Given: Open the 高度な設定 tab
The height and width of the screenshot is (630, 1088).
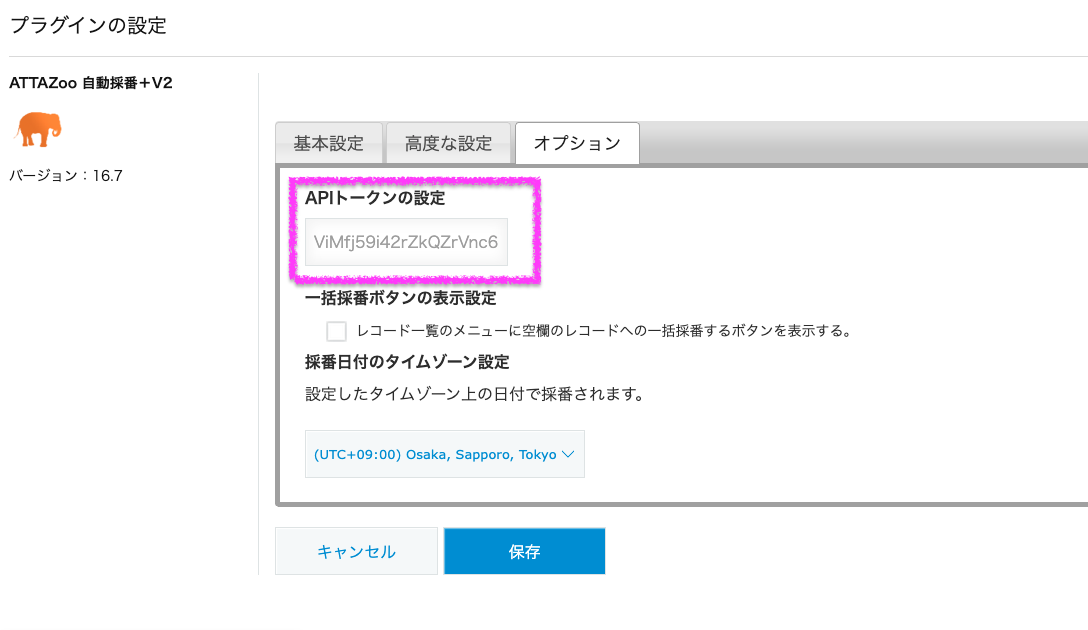Looking at the screenshot, I should [447, 142].
